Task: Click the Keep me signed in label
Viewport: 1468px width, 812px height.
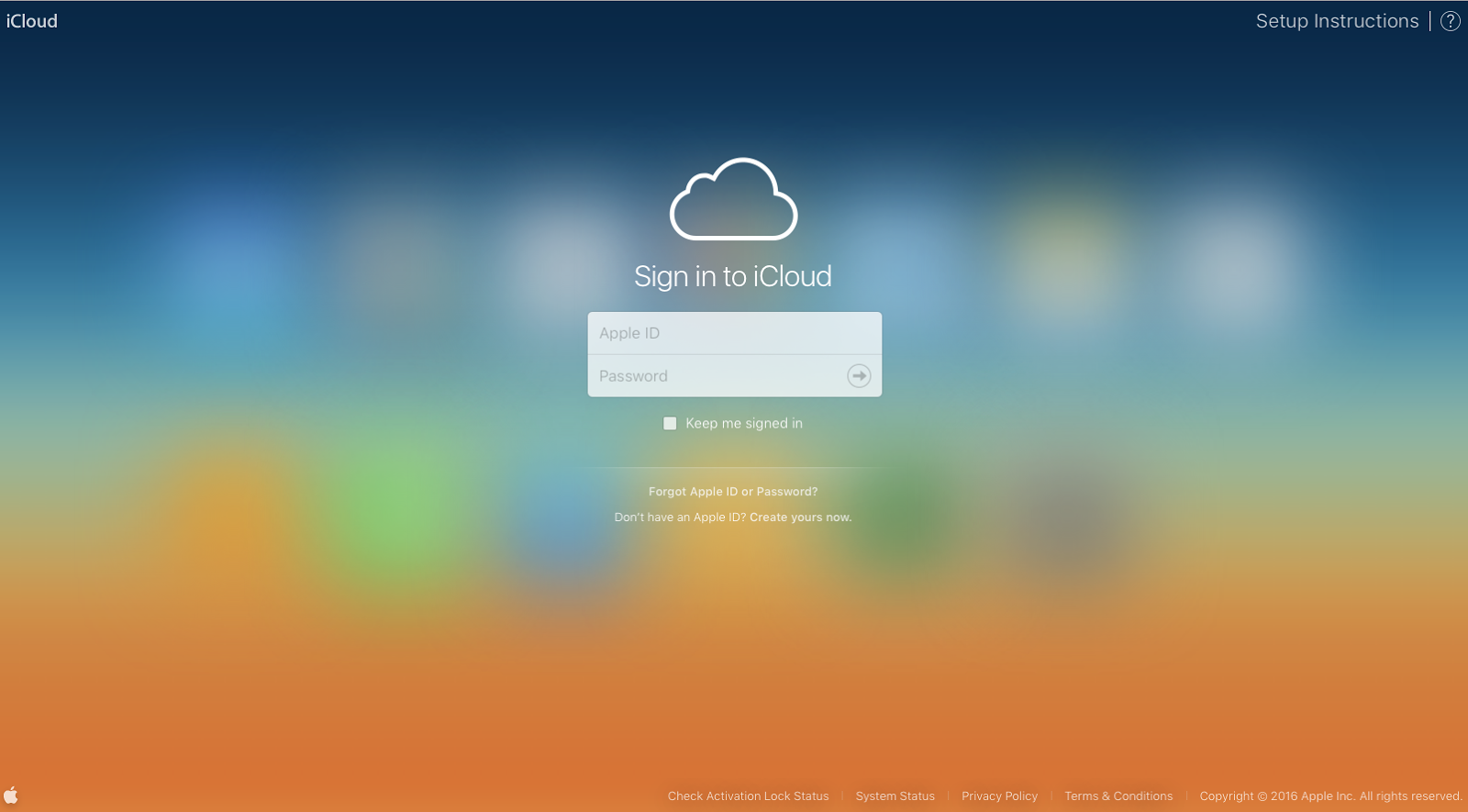Action: click(744, 423)
